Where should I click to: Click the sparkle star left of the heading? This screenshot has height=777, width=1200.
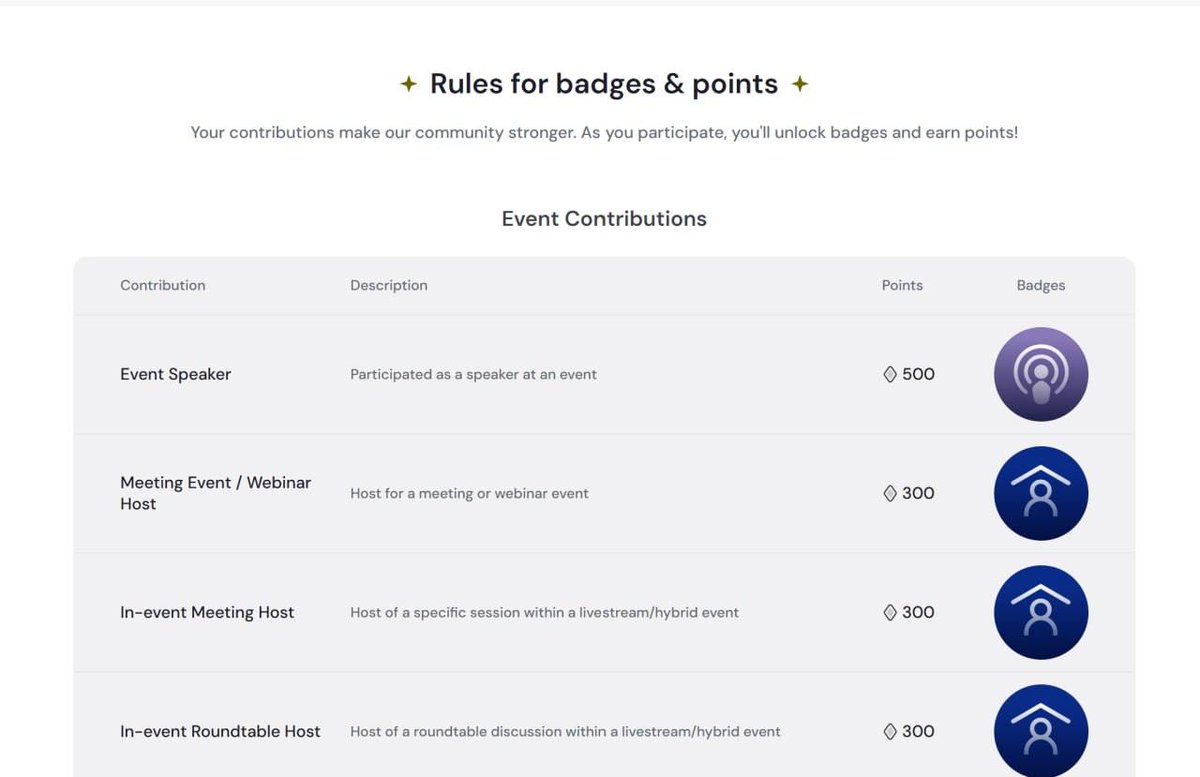[x=408, y=84]
